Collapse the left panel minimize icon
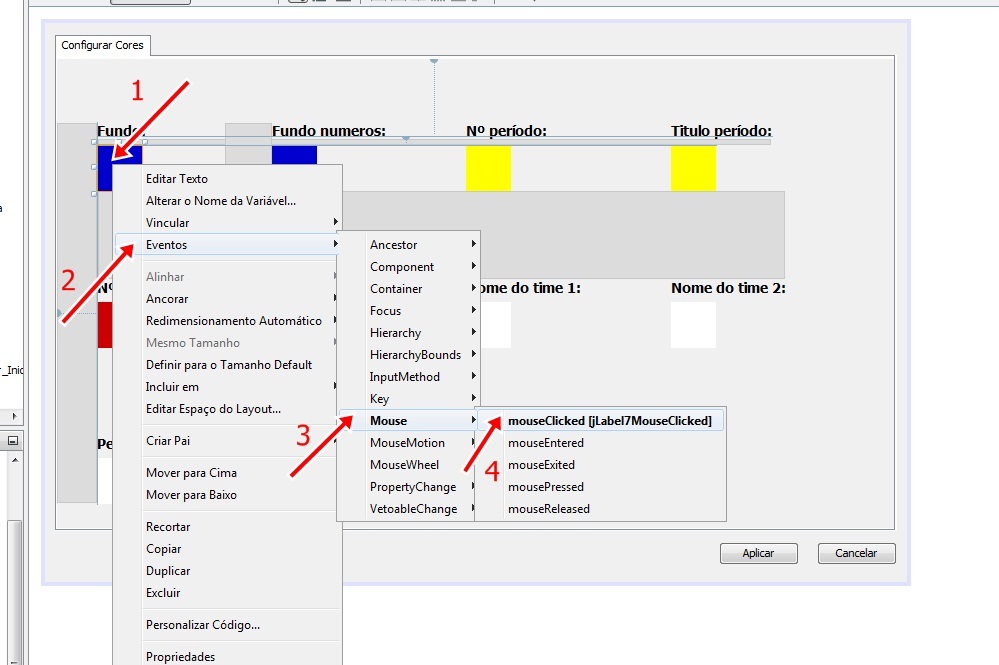 click(13, 441)
